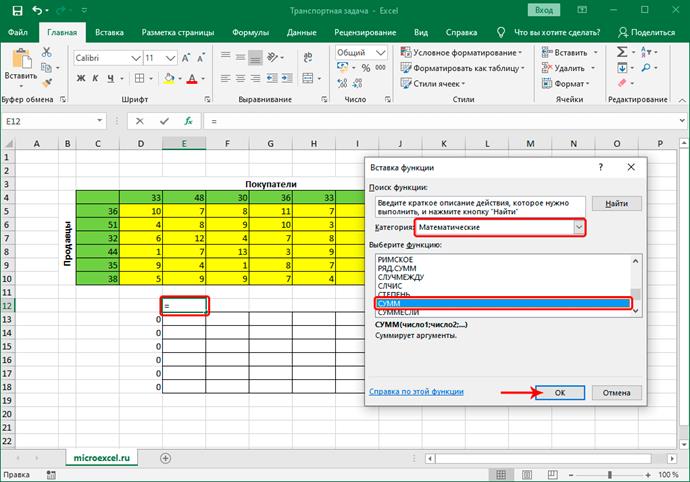Add a new sheet with plus icon

[x=165, y=458]
